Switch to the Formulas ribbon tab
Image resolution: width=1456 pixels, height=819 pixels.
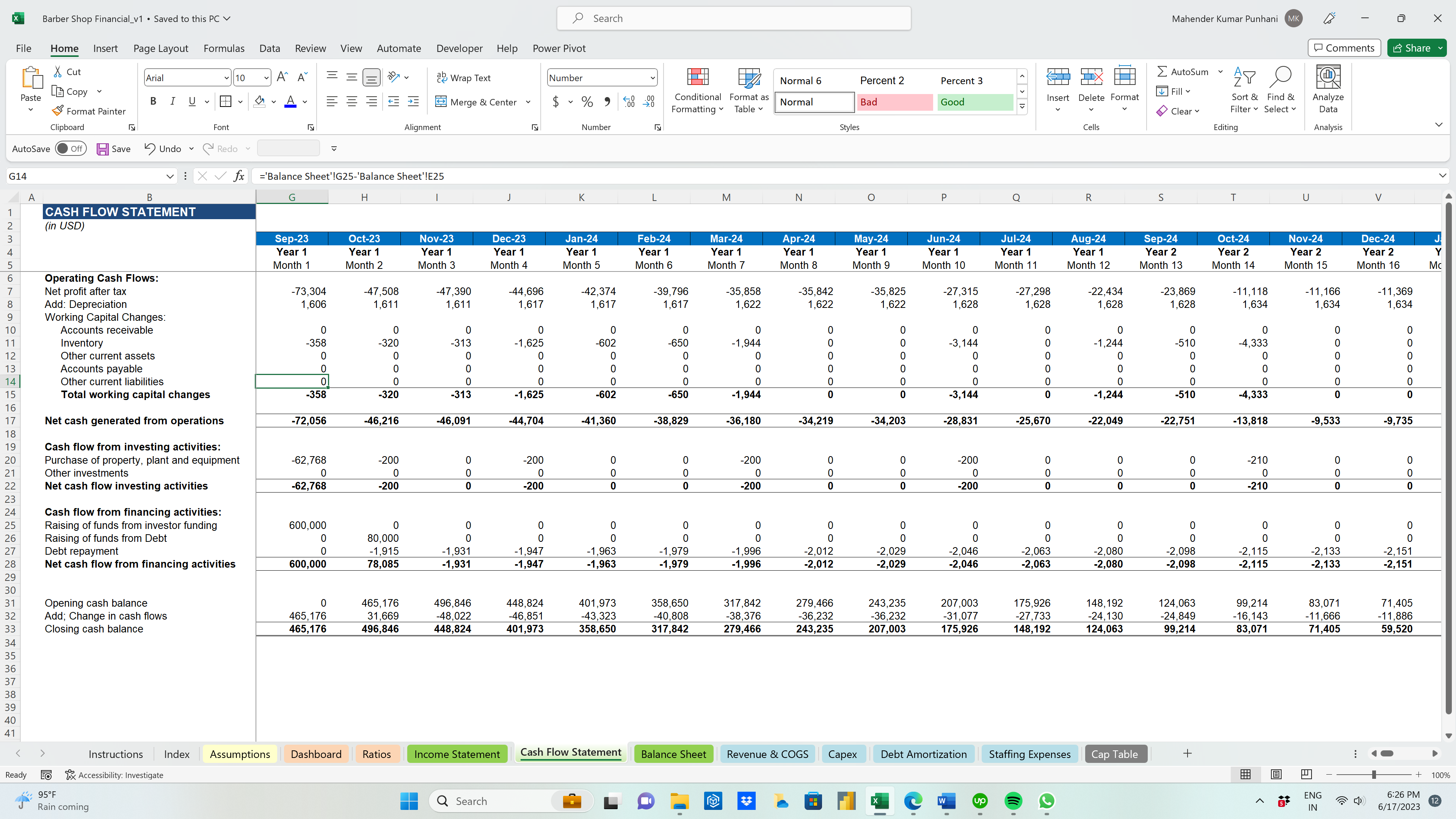coord(224,48)
